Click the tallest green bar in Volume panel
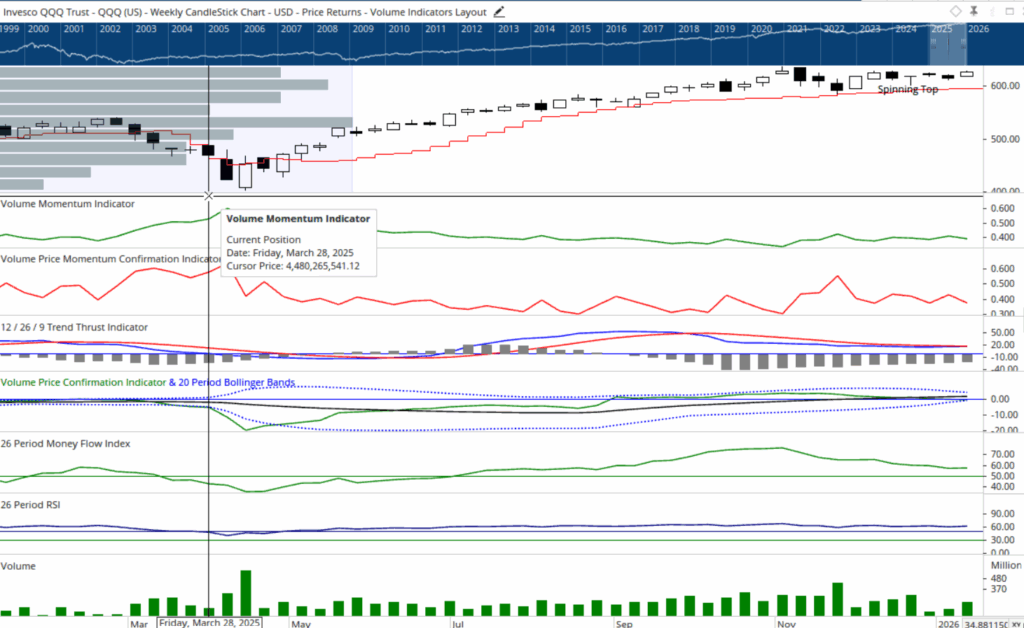The height and width of the screenshot is (628, 1024). 246,592
